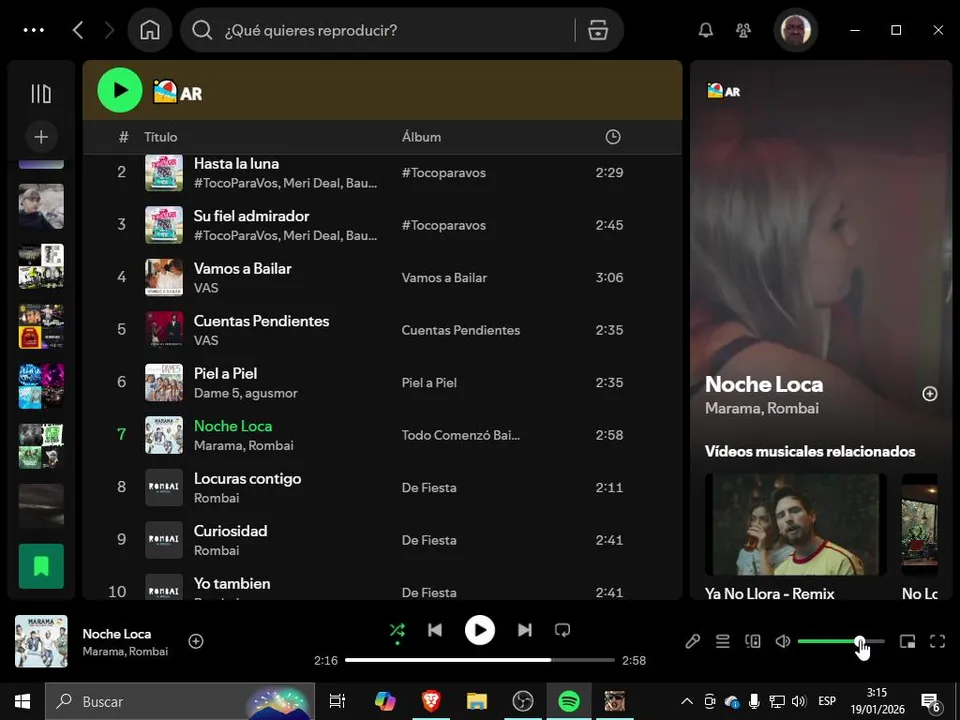Screen dimensions: 960x720
Task: Sort by Título column header
Action: (160, 137)
